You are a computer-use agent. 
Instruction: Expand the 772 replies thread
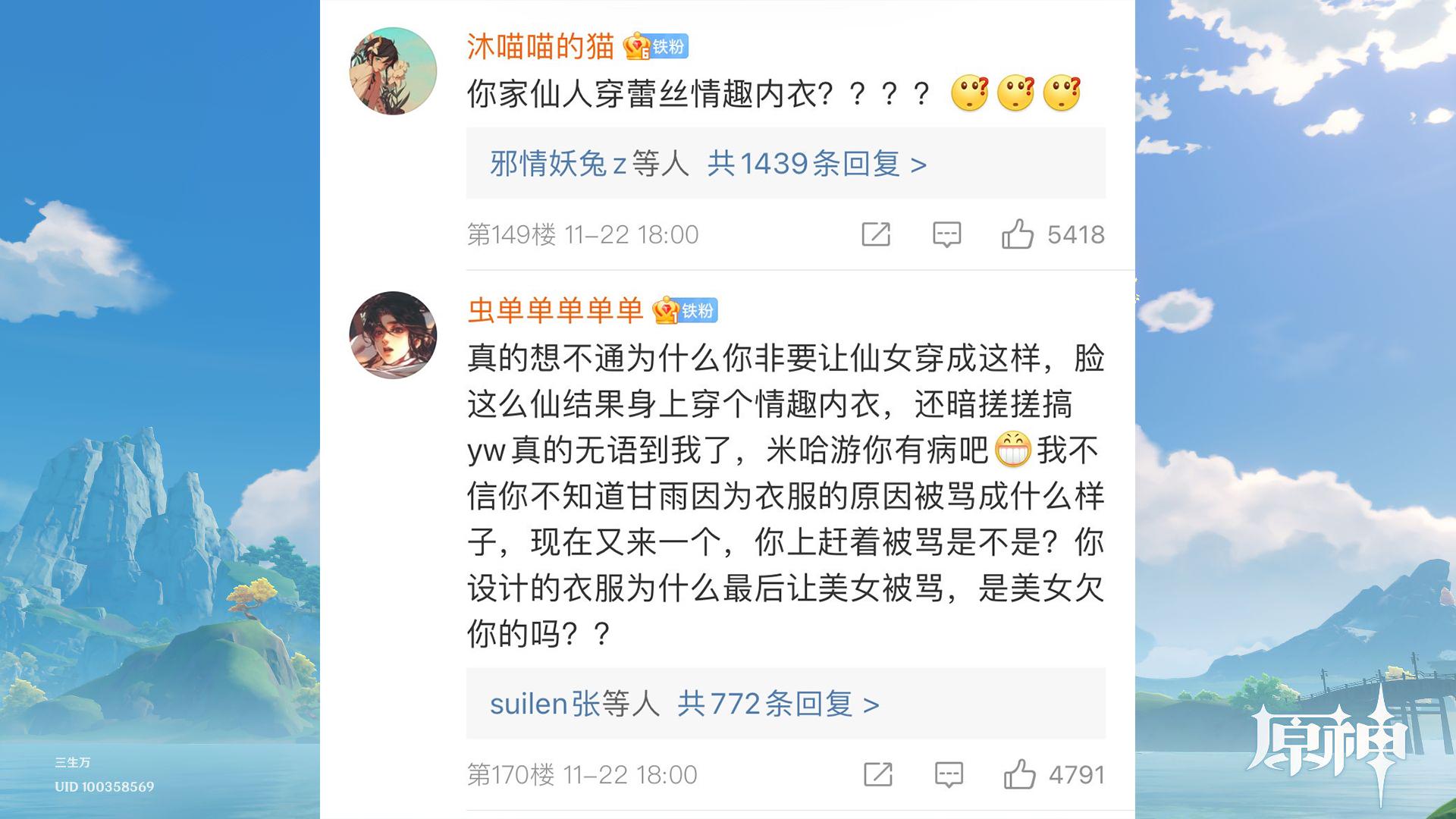[777, 704]
